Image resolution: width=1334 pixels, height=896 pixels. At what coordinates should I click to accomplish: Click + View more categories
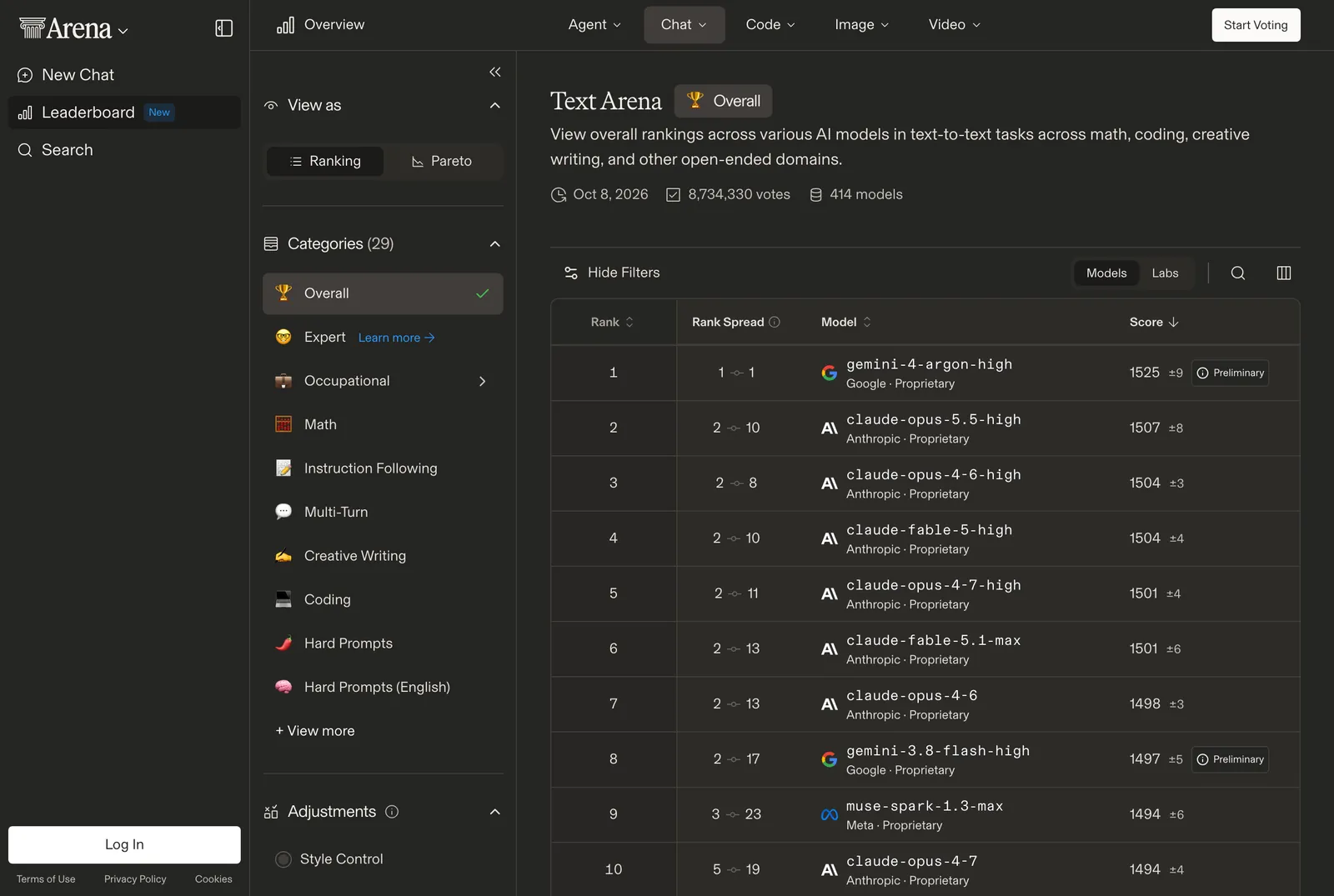315,731
